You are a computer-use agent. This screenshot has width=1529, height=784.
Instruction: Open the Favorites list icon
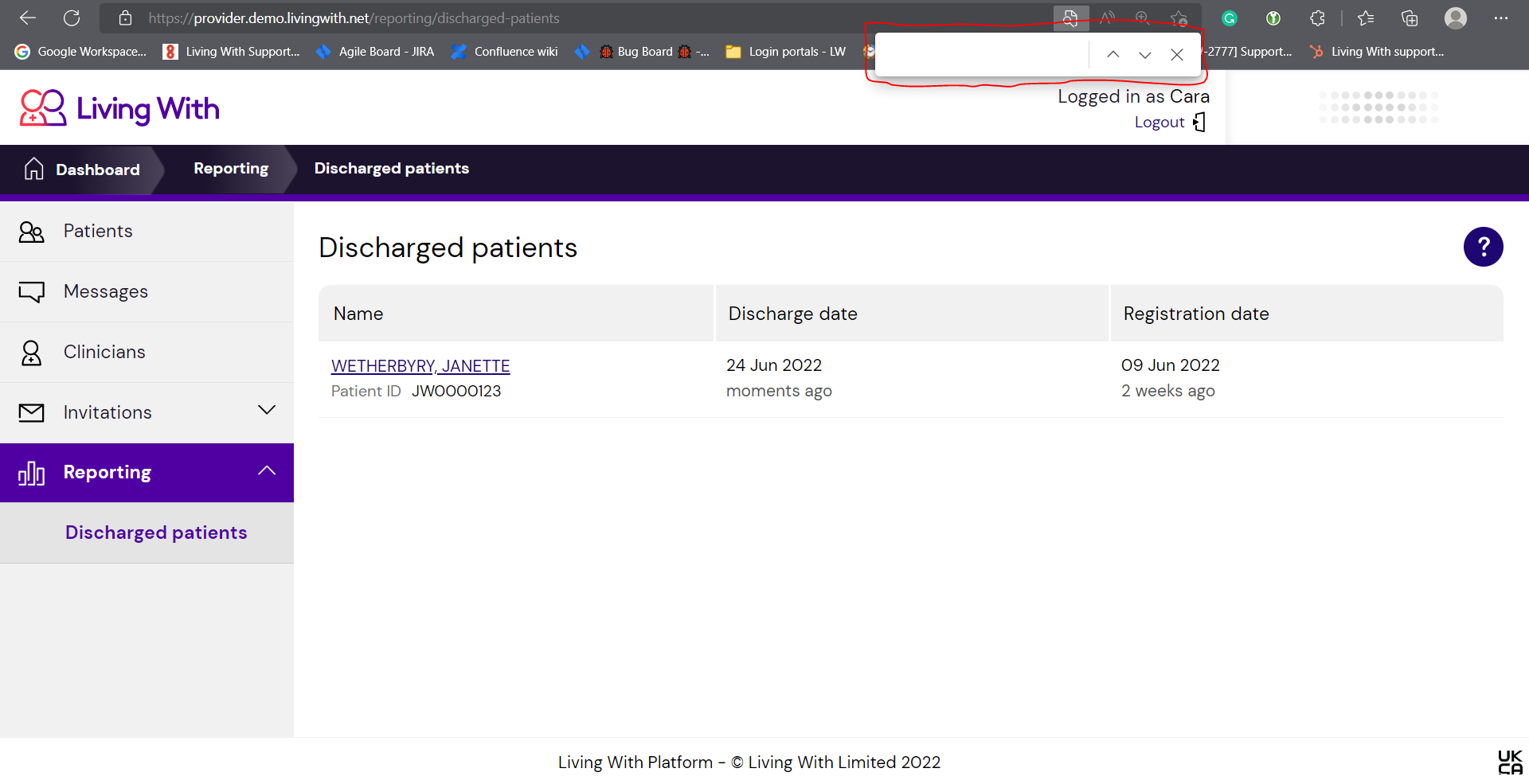1366,18
